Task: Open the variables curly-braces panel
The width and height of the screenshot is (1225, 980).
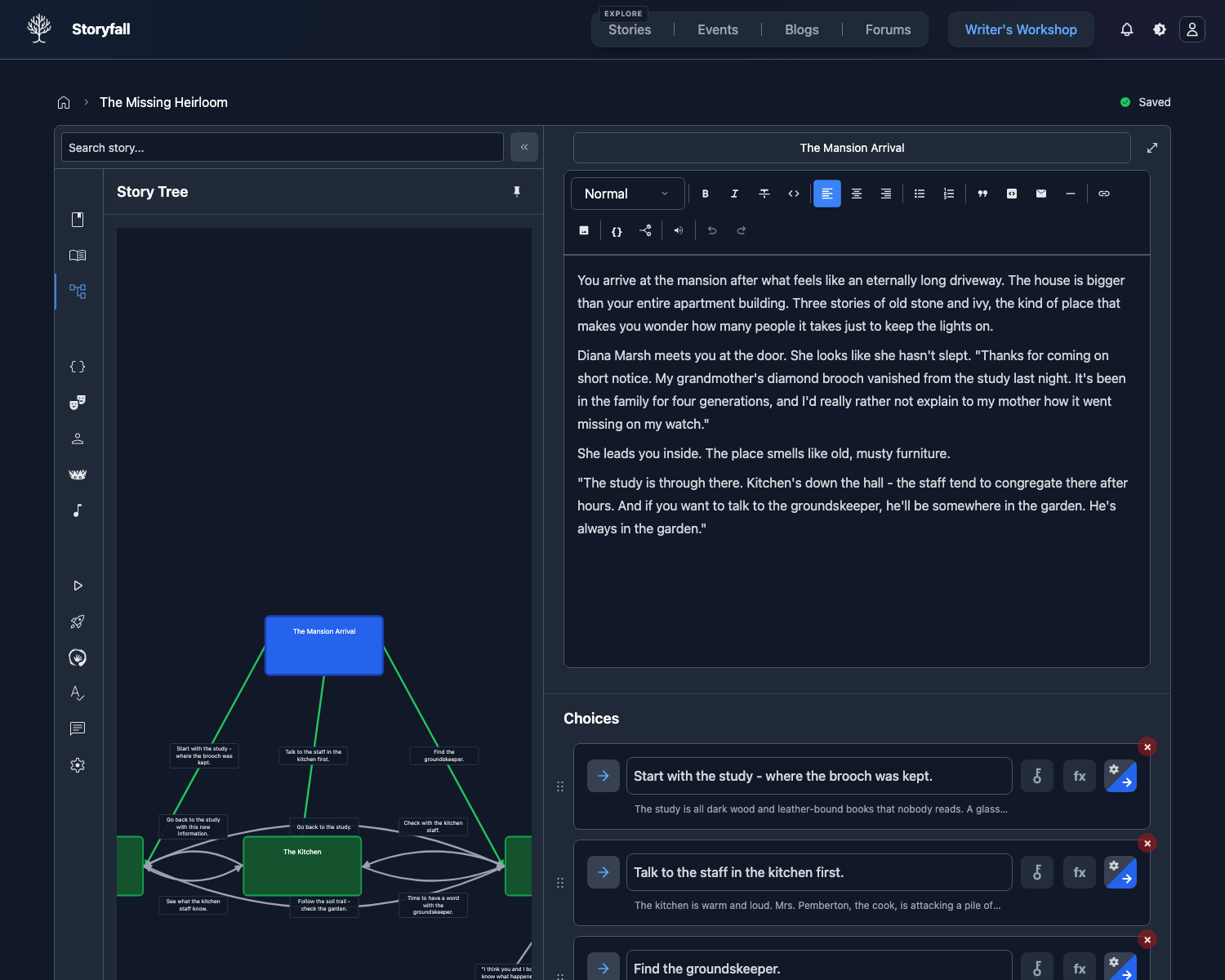Action: [x=78, y=367]
